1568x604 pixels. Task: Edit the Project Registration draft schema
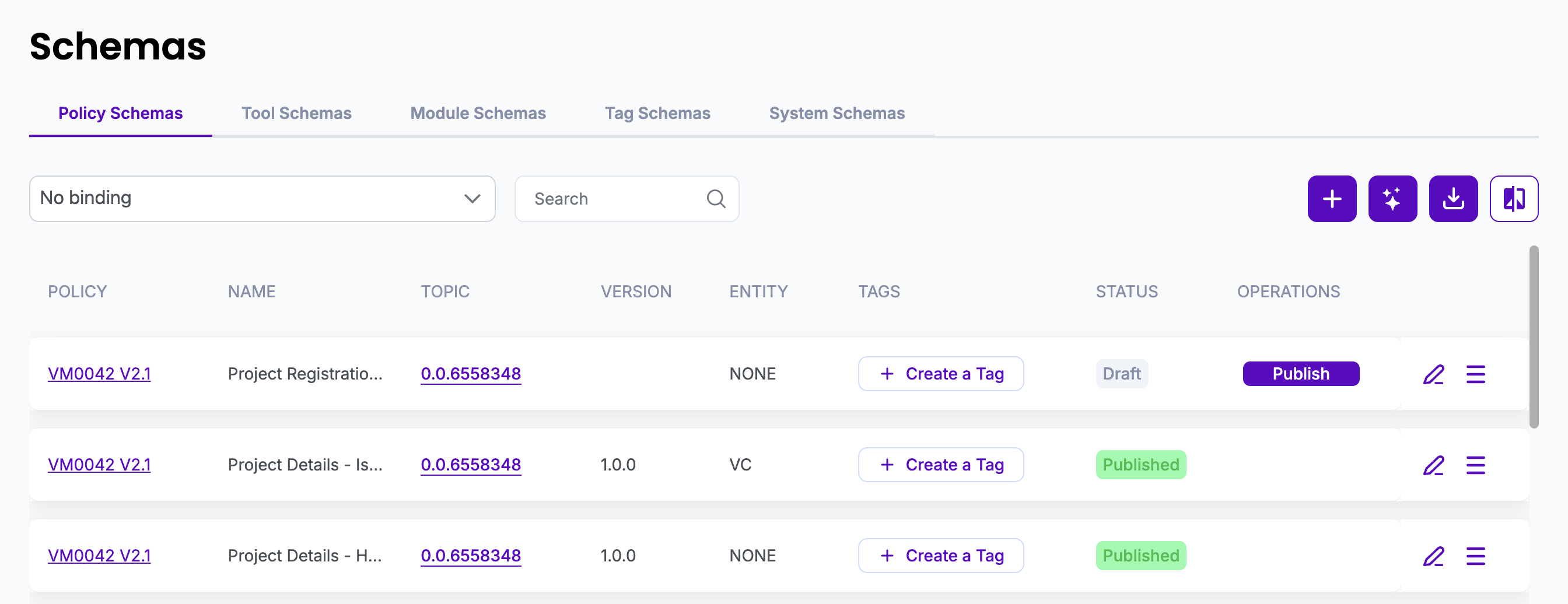1433,374
